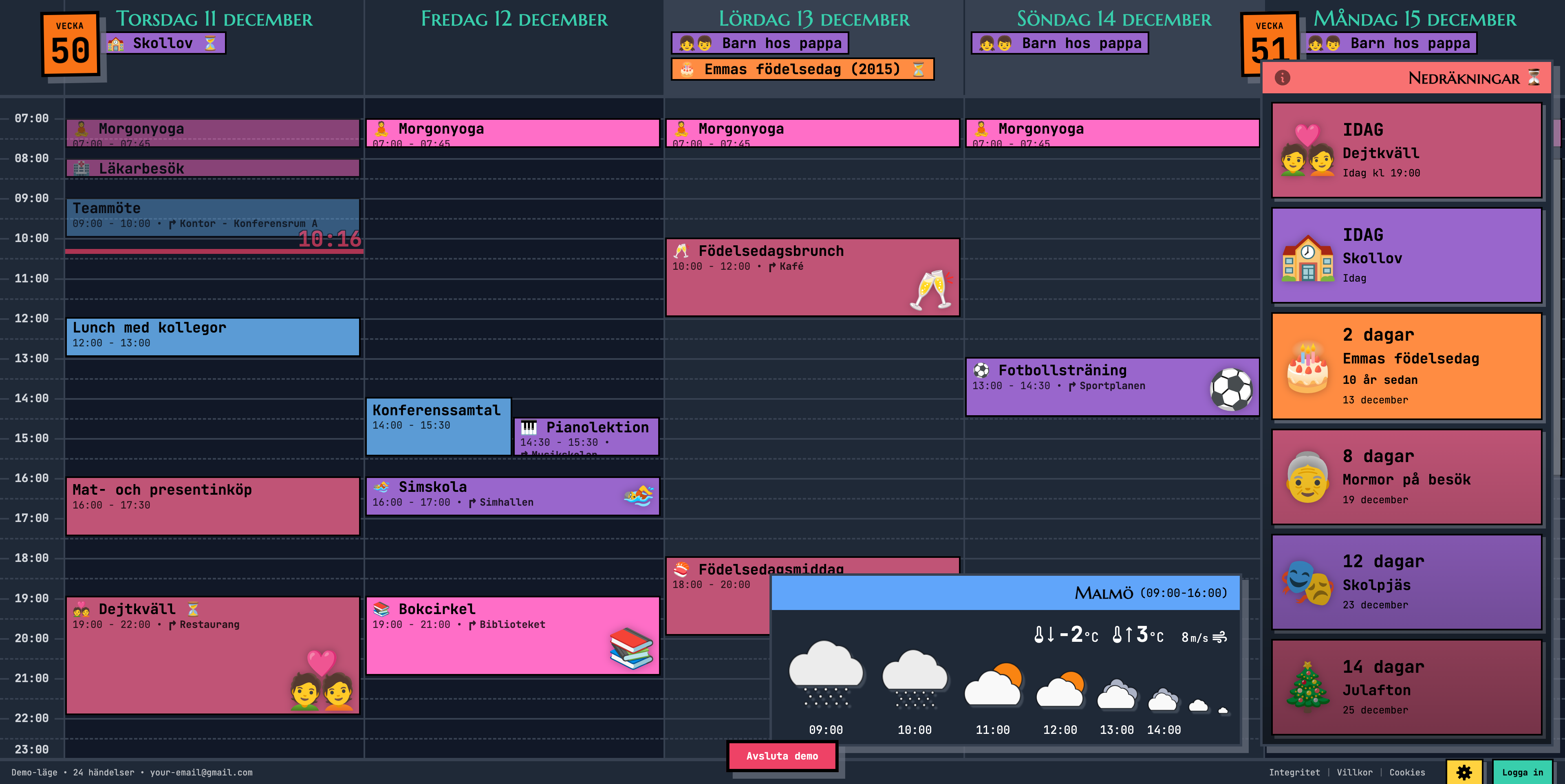The width and height of the screenshot is (1565, 784).
Task: Click the snow cloud icon at 10:00
Action: click(x=914, y=679)
